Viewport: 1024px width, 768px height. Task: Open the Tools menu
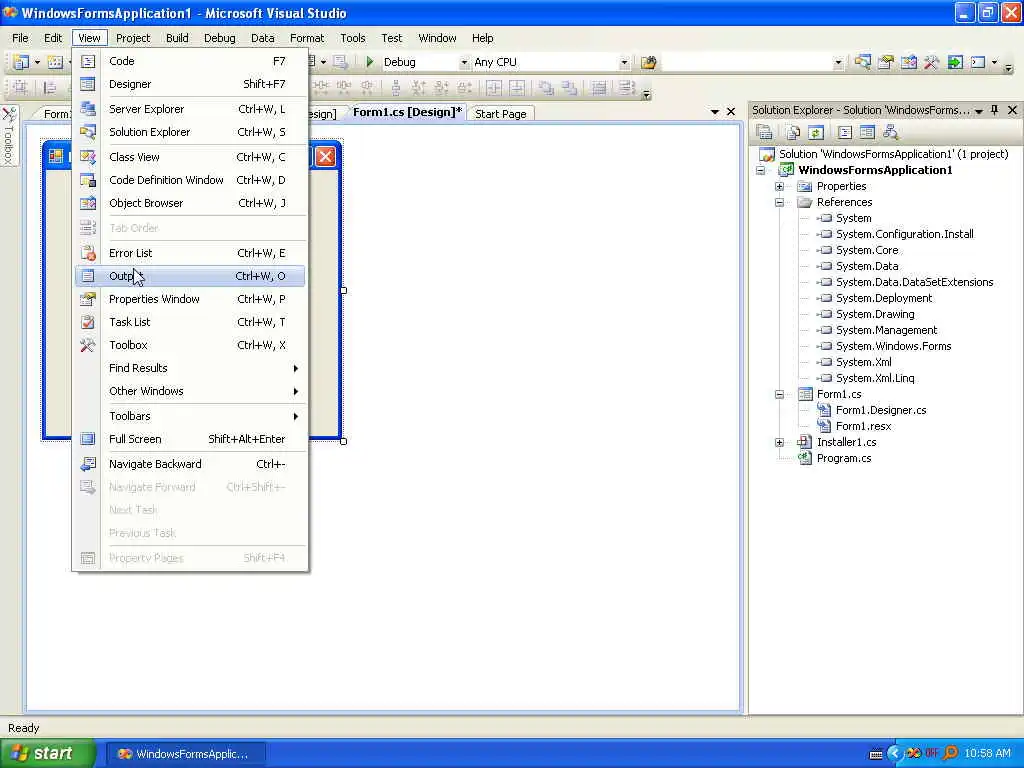(x=353, y=38)
